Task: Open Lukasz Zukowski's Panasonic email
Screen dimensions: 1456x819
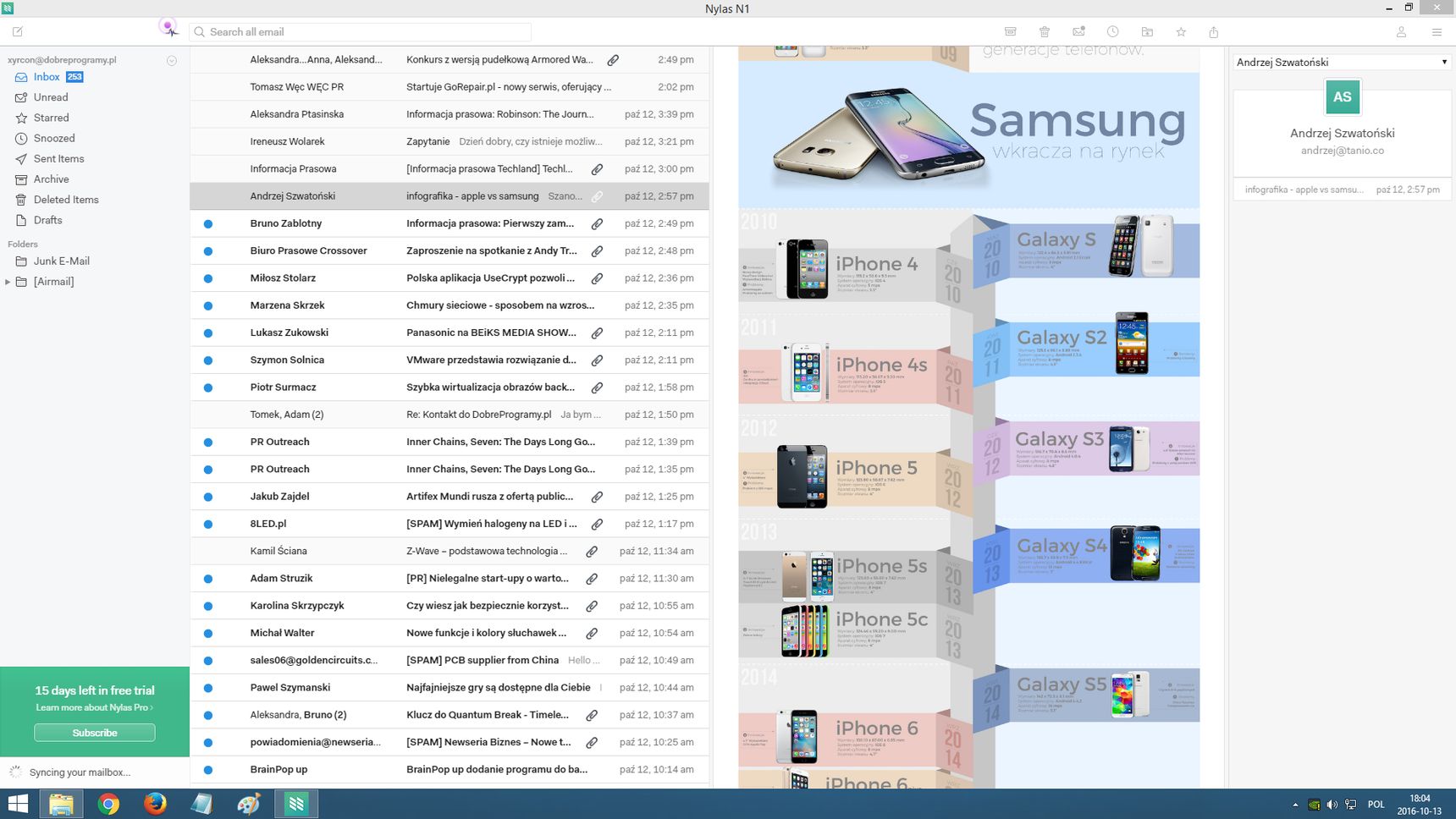Action: tap(449, 333)
